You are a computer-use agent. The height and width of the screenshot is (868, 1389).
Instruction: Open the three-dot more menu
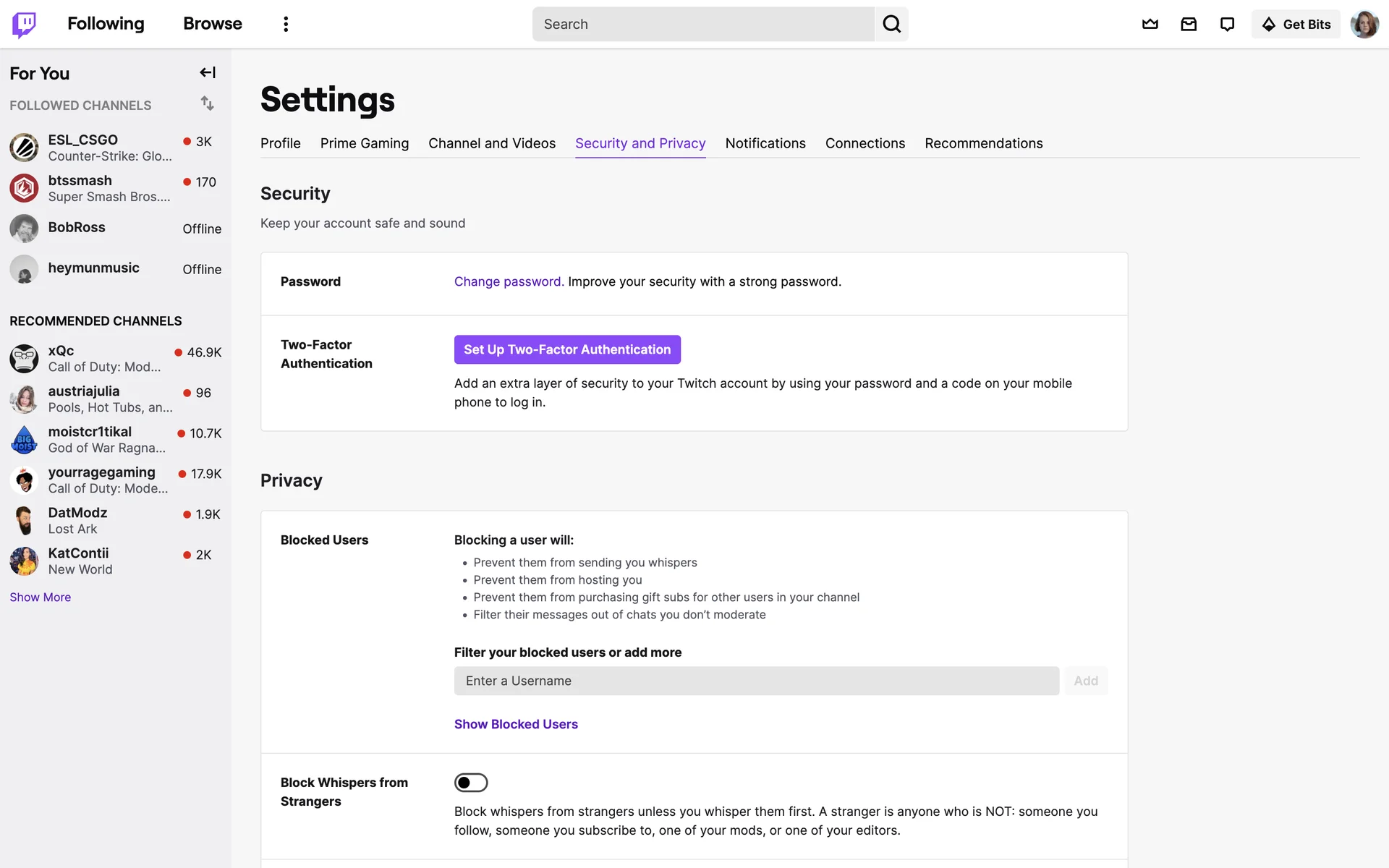286,24
